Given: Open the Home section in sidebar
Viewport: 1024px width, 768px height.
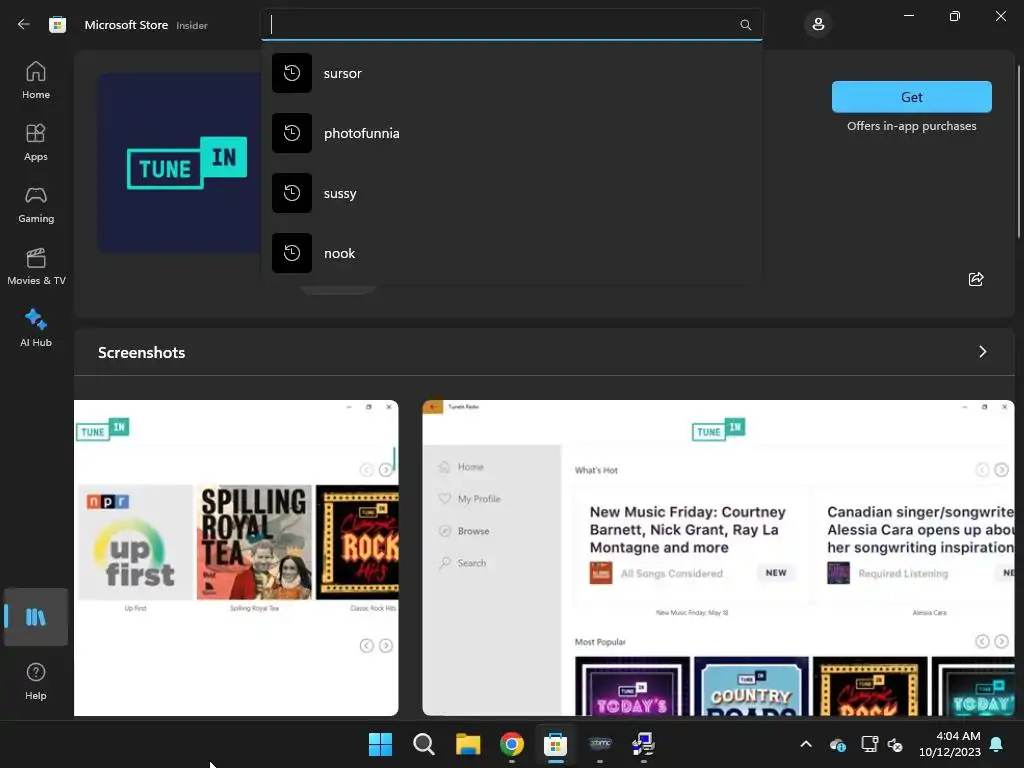Looking at the screenshot, I should point(36,80).
